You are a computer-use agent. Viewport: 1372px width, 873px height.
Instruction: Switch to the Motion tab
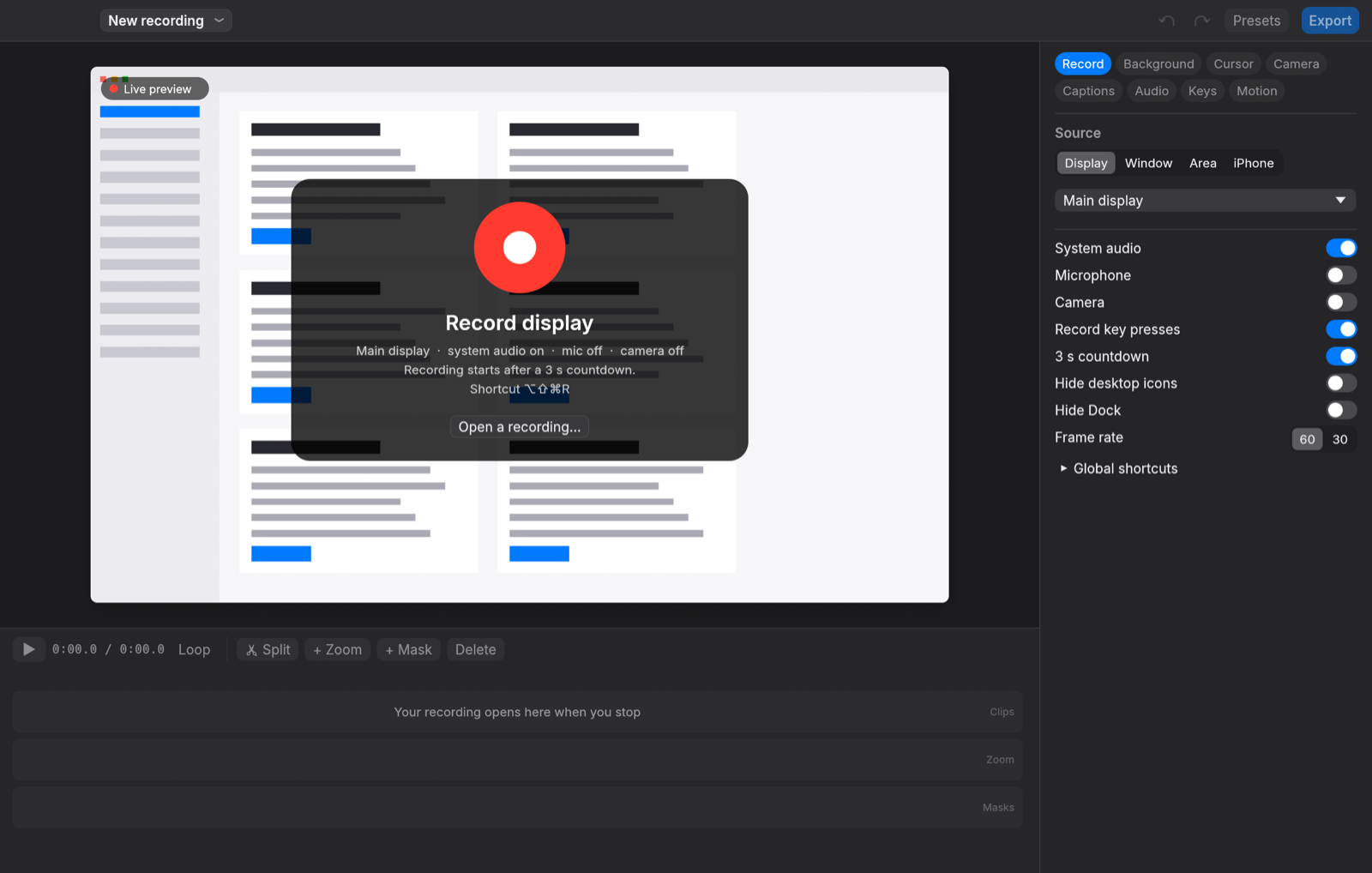tap(1256, 91)
